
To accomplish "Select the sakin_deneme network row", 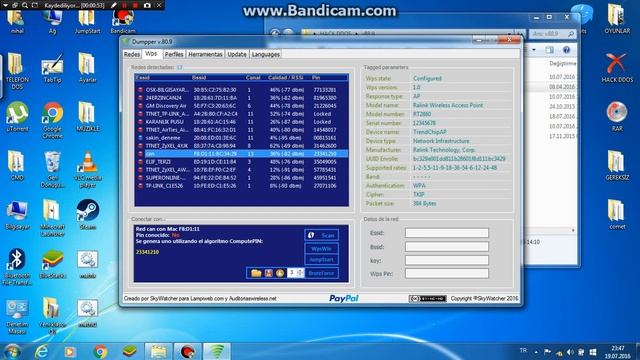I will pyautogui.click(x=242, y=138).
